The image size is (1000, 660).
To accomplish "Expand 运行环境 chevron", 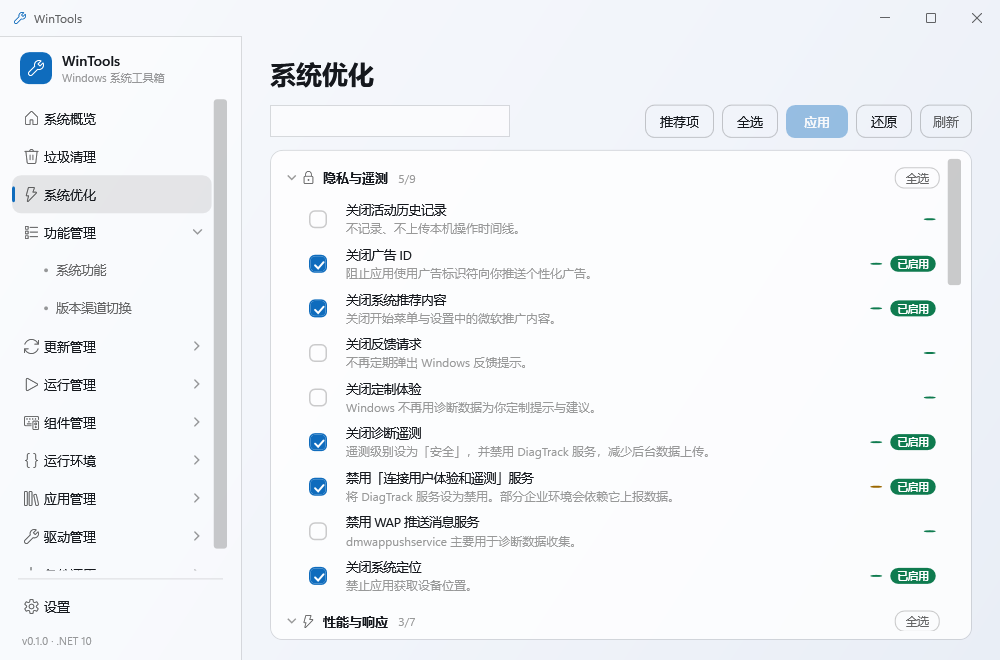I will (197, 460).
